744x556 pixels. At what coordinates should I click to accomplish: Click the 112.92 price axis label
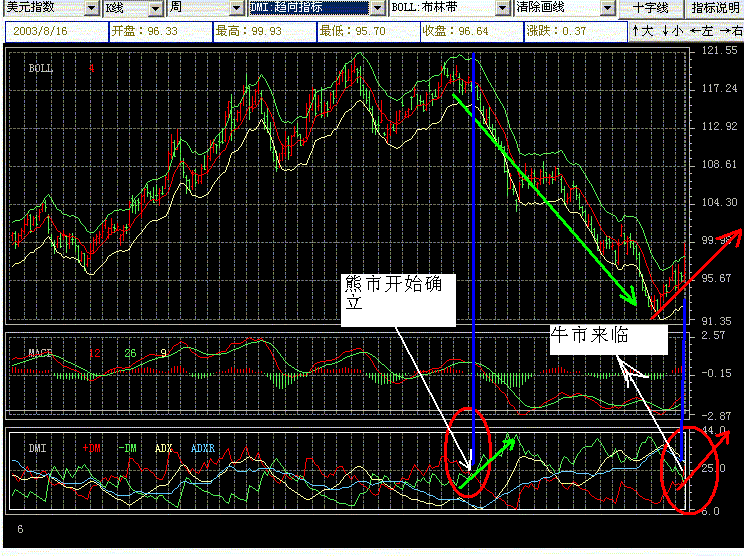tap(719, 126)
